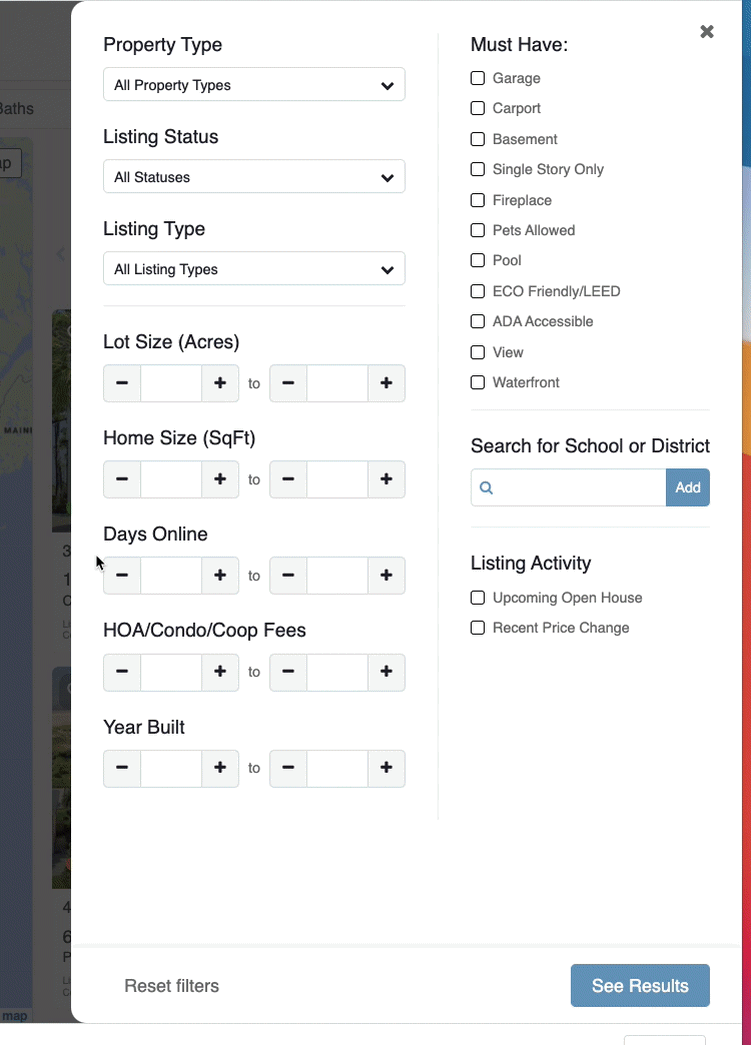Increase minimum Lot Size with plus icon

pos(220,383)
